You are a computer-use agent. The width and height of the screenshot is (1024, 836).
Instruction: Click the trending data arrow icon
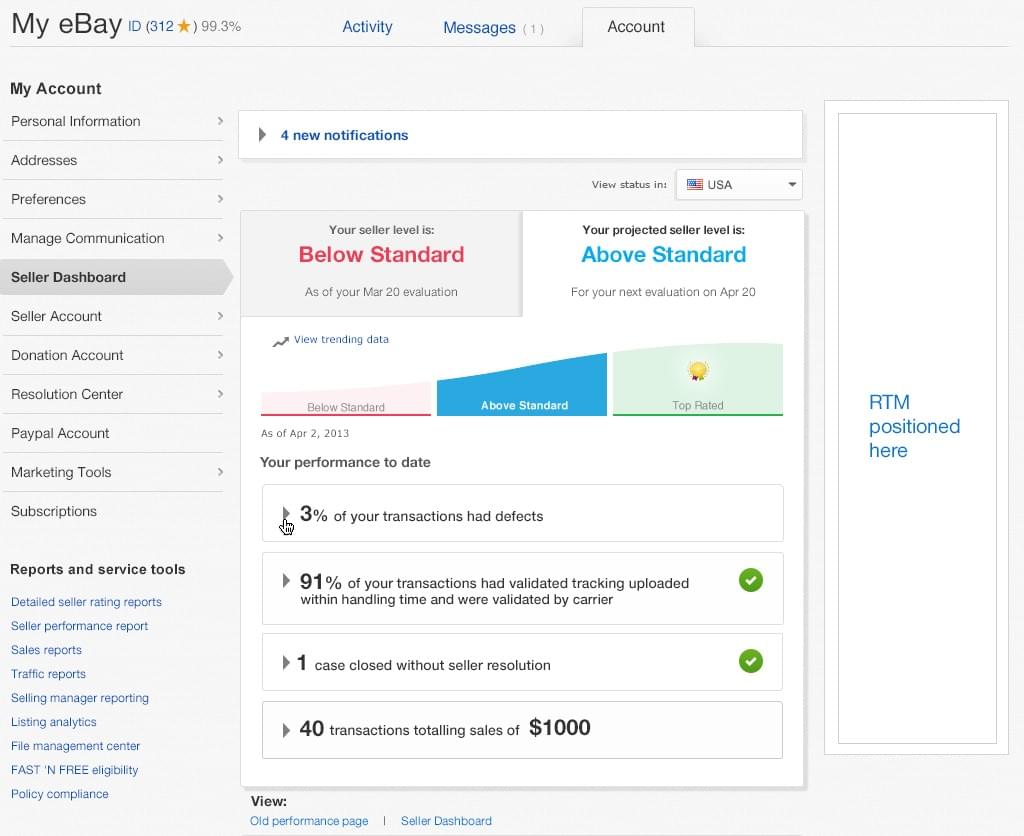[x=280, y=342]
